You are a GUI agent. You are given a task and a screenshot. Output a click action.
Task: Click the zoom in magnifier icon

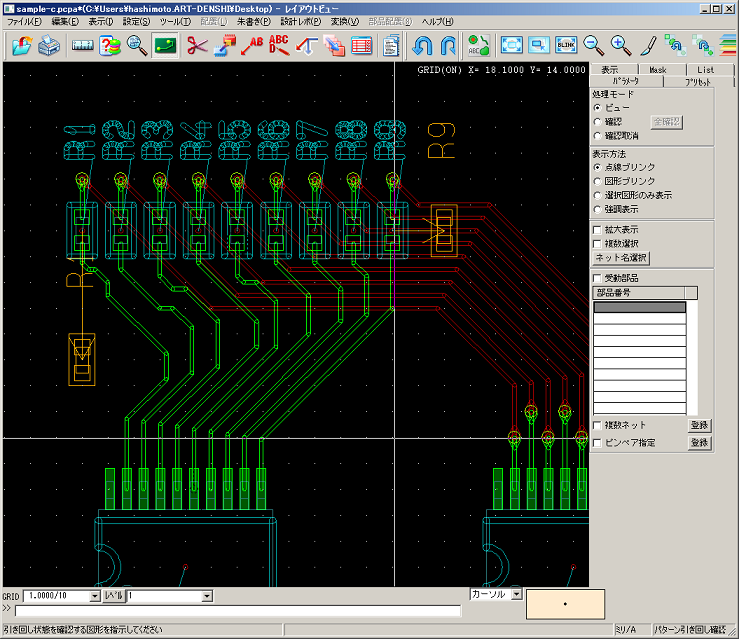coord(621,45)
